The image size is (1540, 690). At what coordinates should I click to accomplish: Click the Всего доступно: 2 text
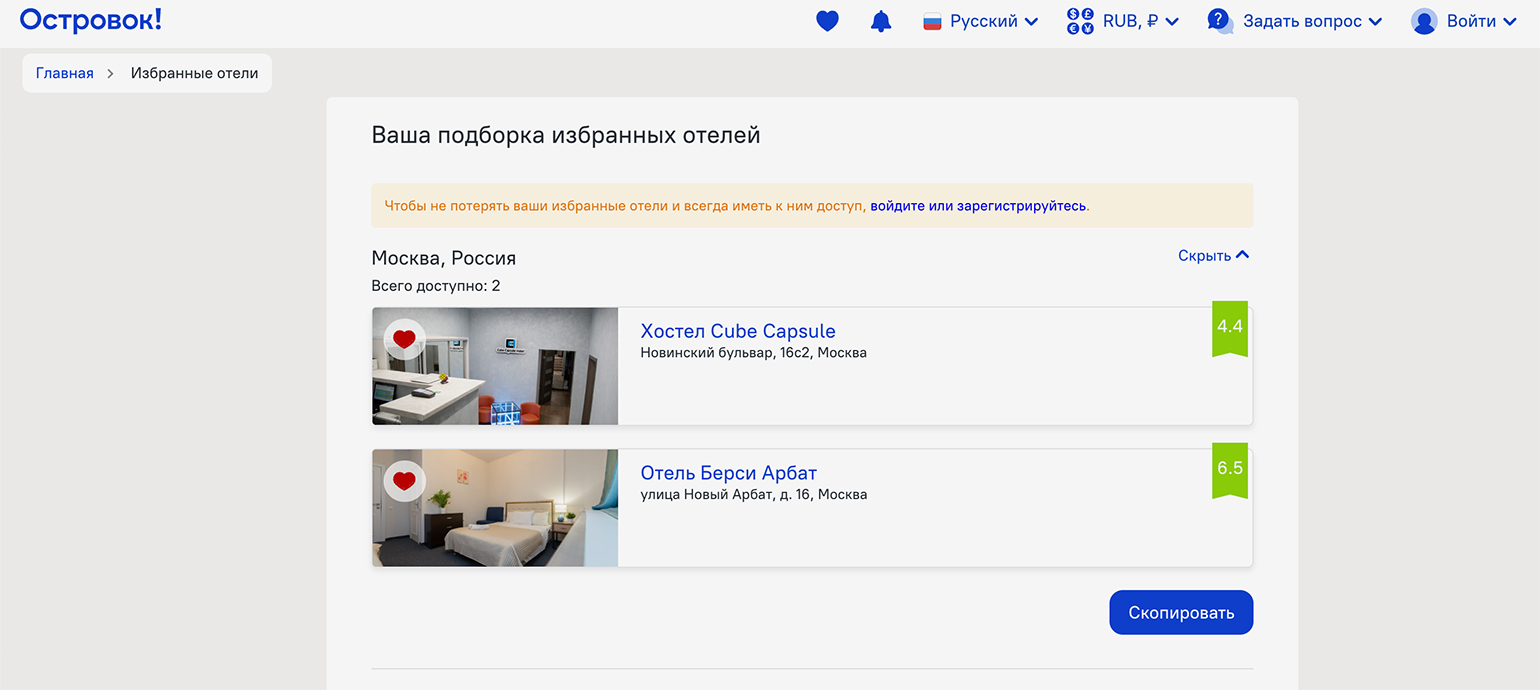[436, 286]
